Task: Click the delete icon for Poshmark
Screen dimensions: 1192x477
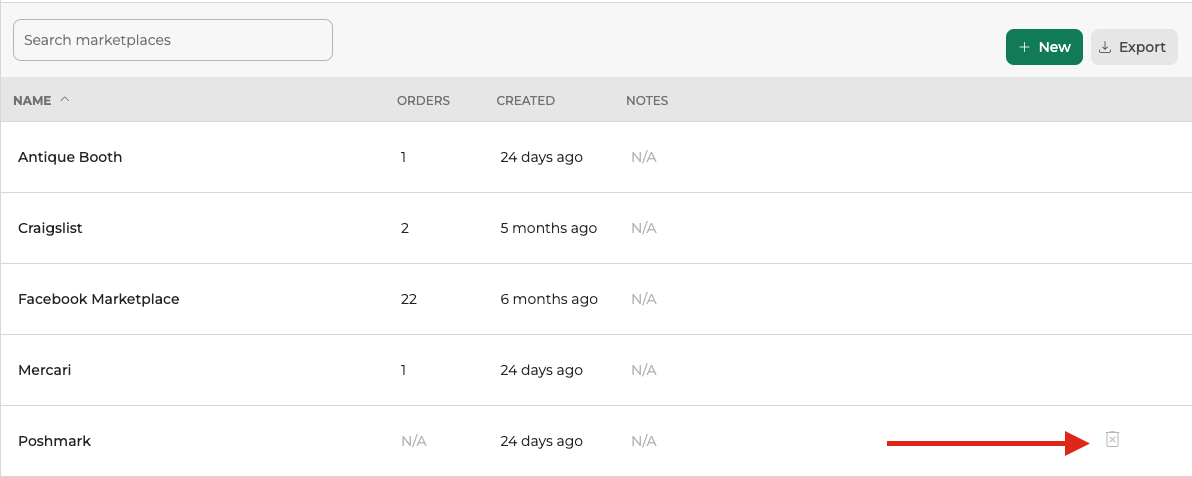Action: pyautogui.click(x=1112, y=439)
